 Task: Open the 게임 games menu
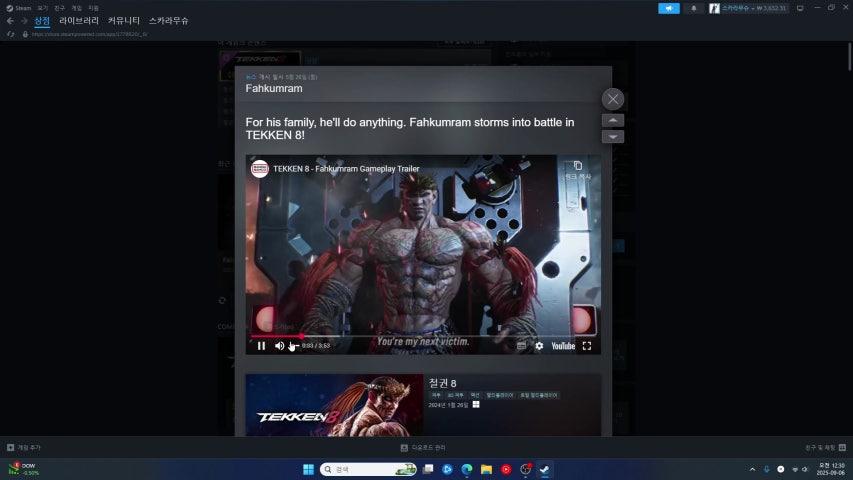tap(76, 8)
